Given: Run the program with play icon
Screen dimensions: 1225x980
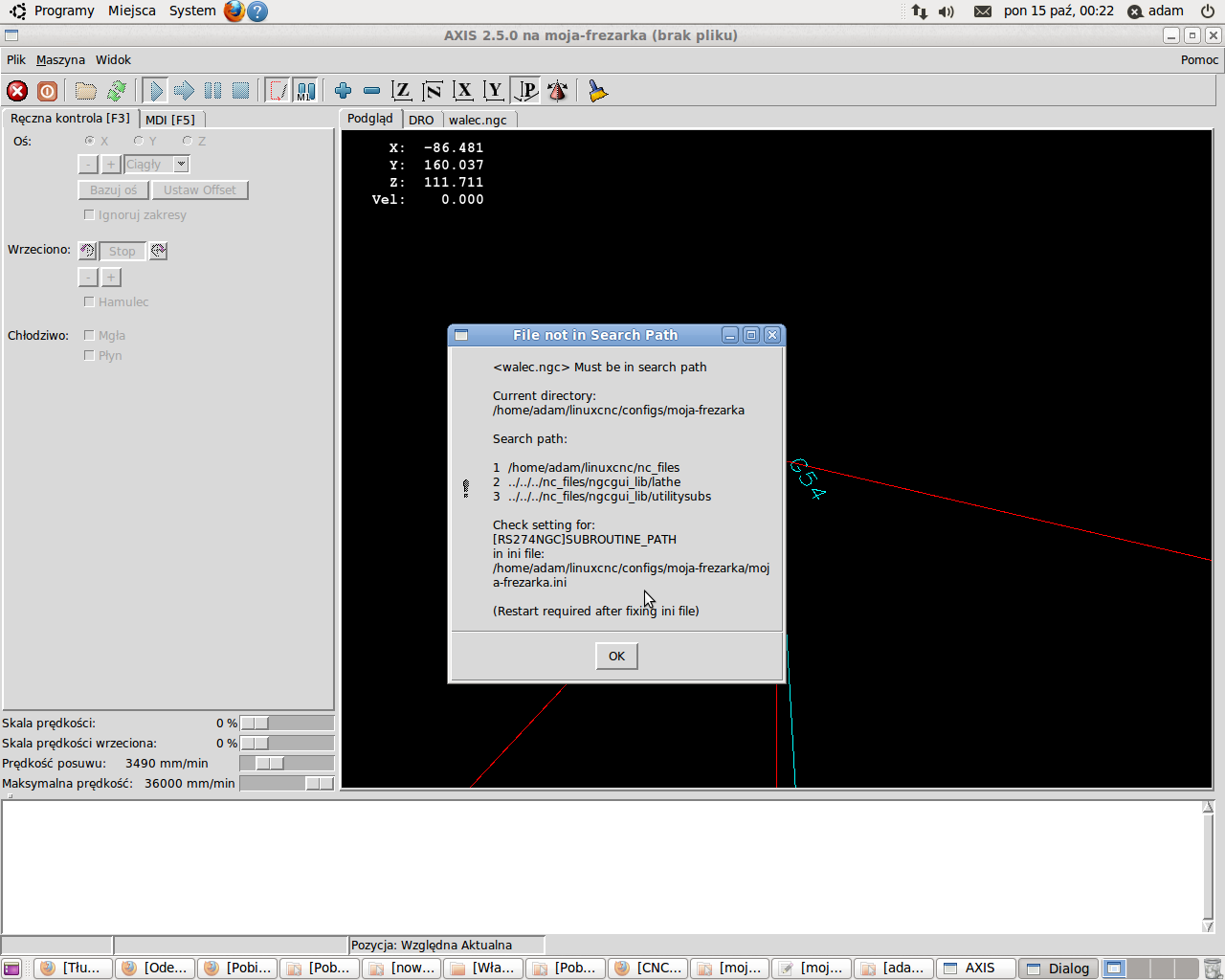Looking at the screenshot, I should 155,91.
